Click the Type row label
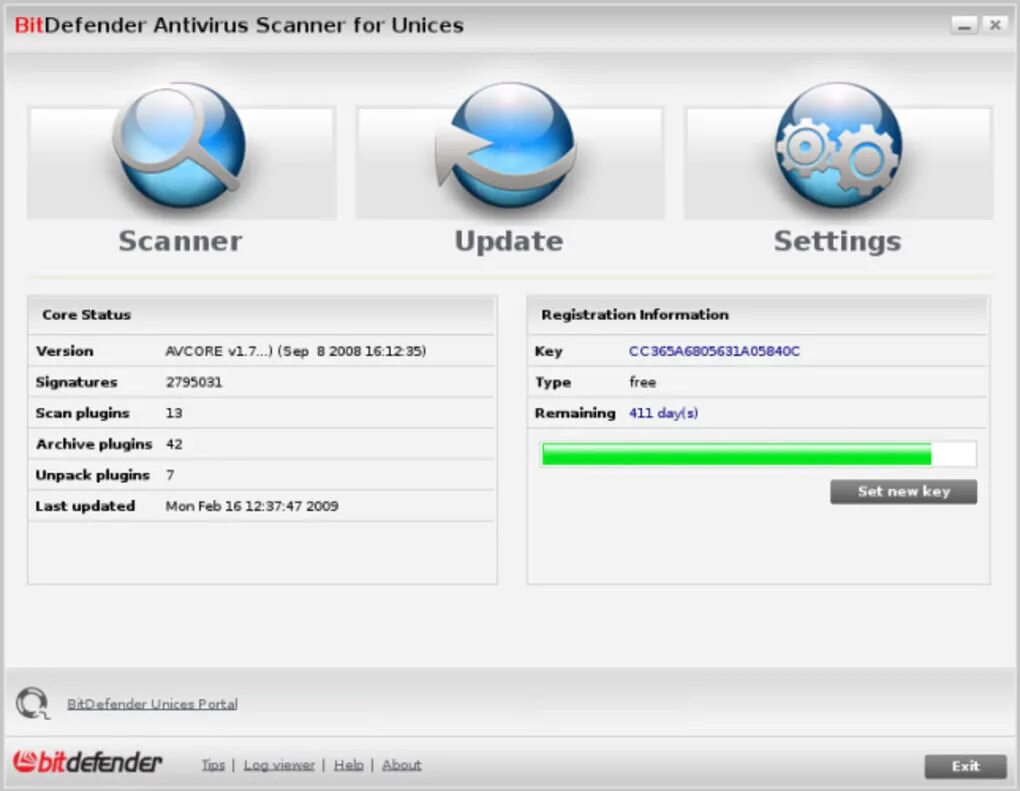1020x791 pixels. pyautogui.click(x=553, y=382)
